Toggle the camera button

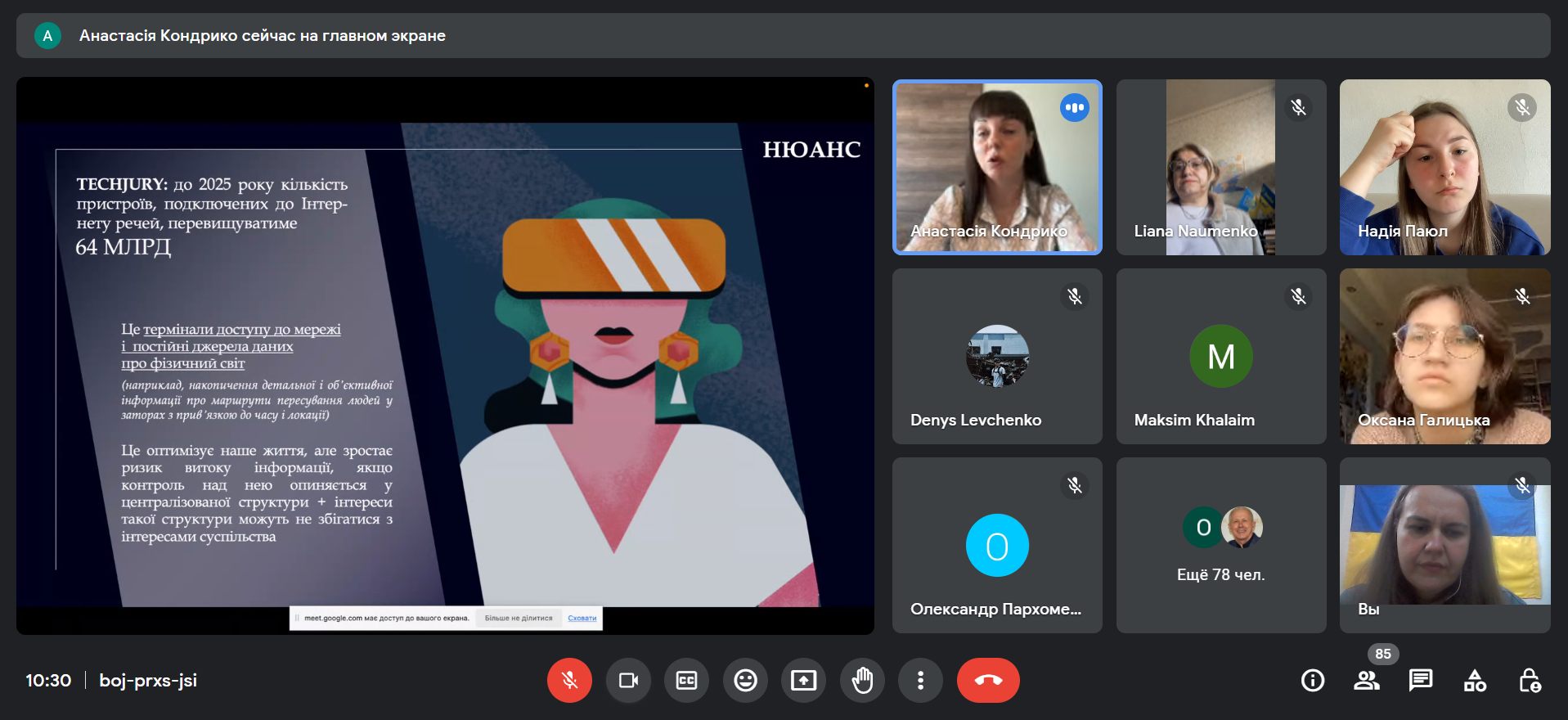(x=628, y=680)
